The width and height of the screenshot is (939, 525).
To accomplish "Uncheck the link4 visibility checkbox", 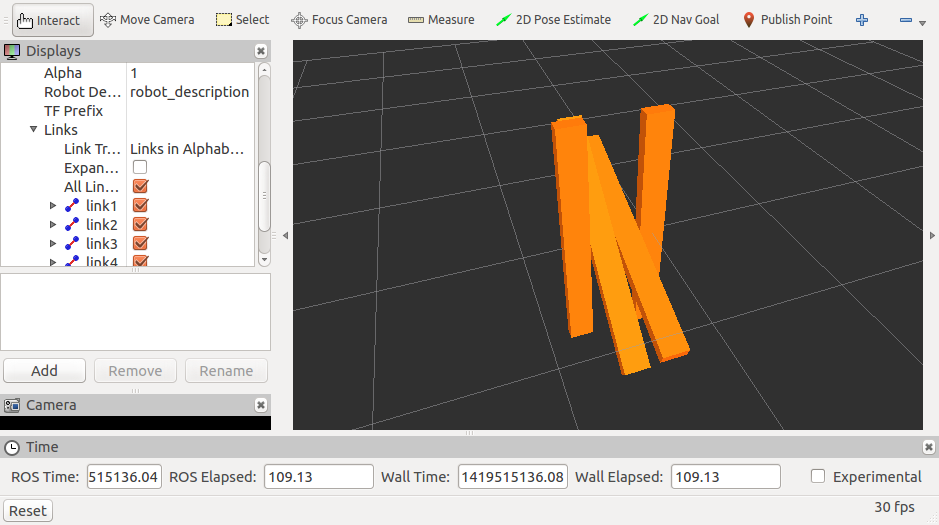I will 140,261.
